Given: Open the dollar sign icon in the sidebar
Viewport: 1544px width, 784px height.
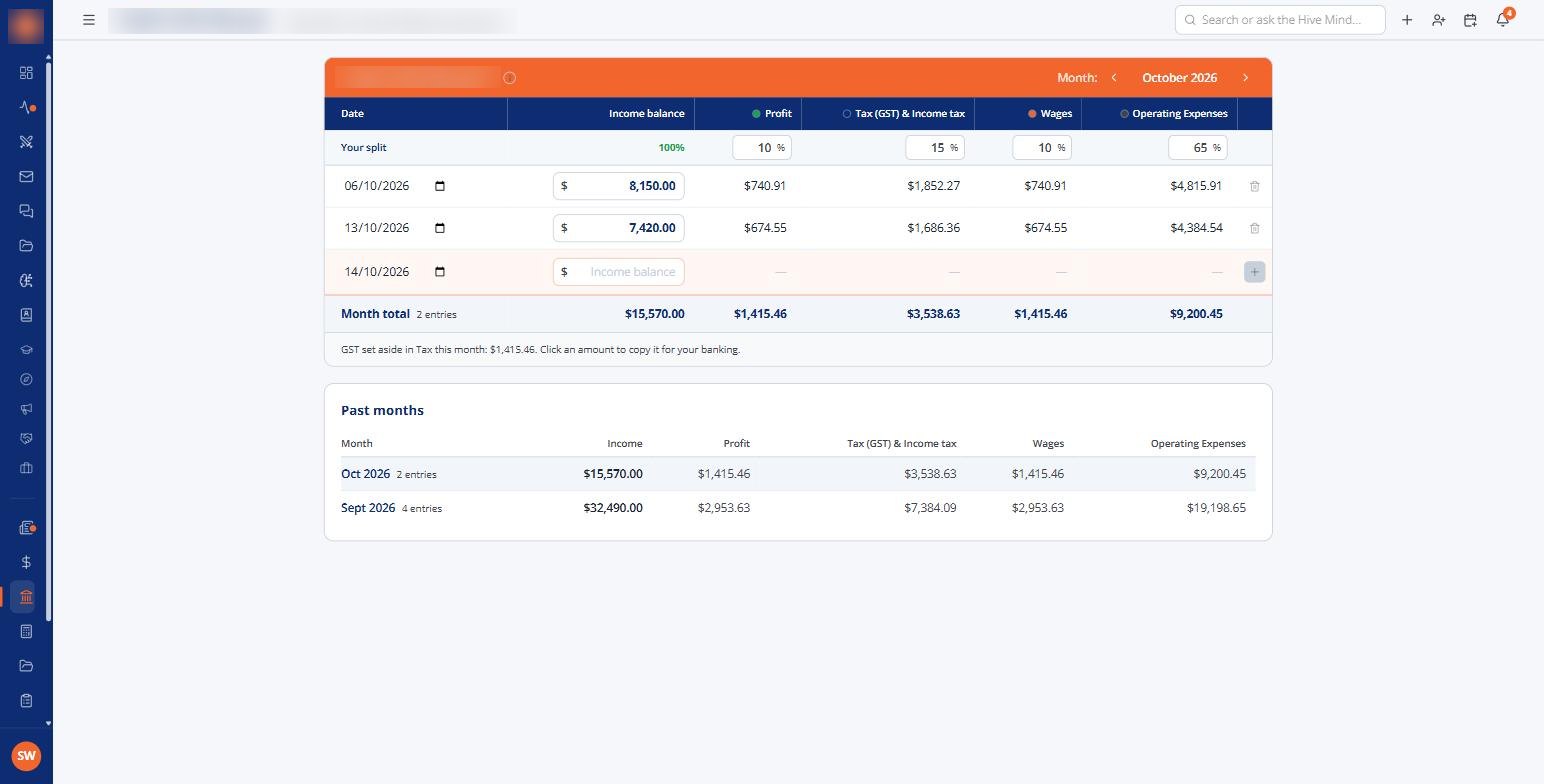Looking at the screenshot, I should click(26, 562).
